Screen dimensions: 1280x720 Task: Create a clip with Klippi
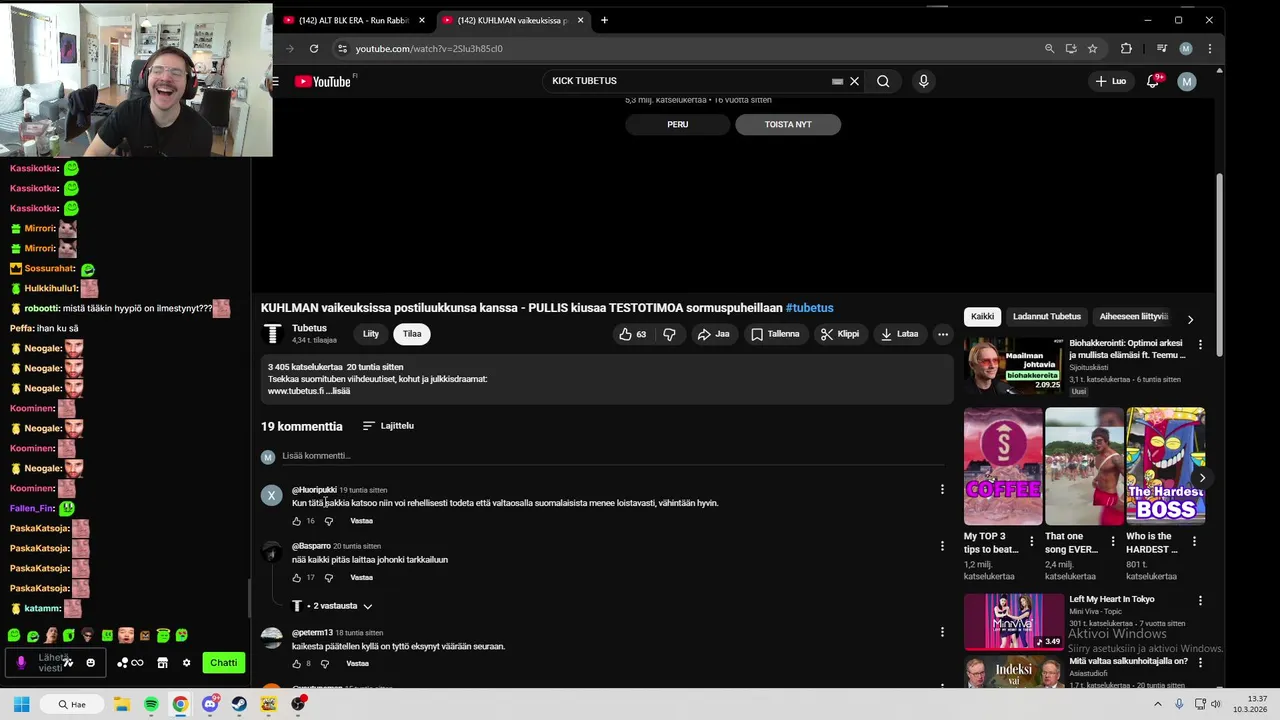(840, 334)
